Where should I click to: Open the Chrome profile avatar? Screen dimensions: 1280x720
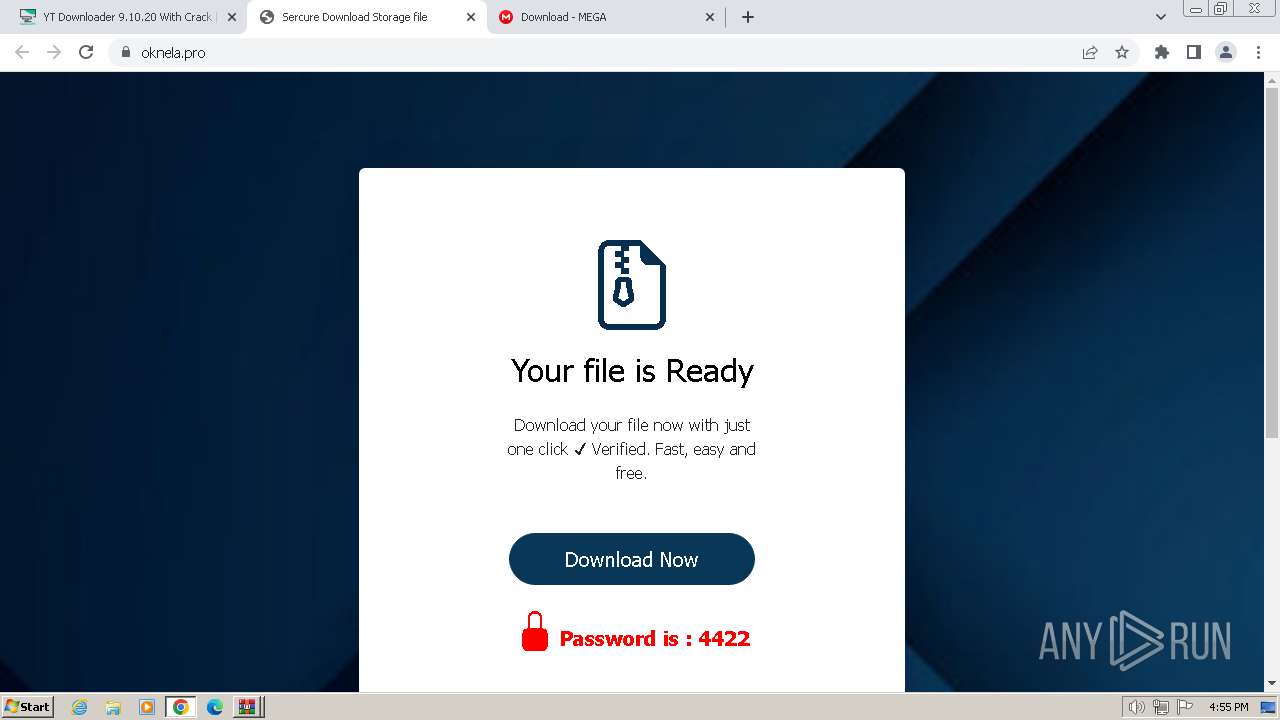(x=1226, y=52)
